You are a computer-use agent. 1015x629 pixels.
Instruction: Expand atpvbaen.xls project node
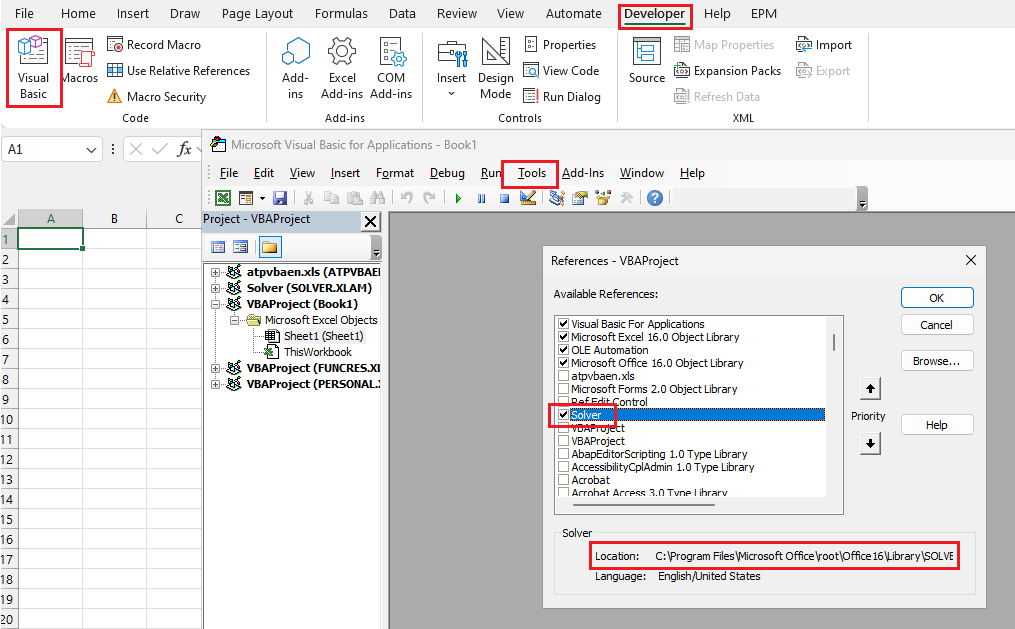point(216,272)
